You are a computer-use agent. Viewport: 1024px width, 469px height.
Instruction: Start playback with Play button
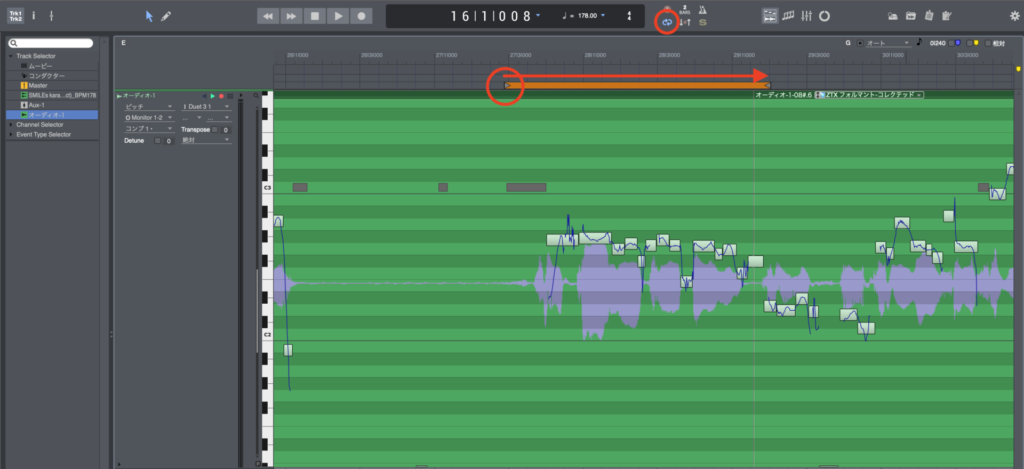[x=338, y=16]
